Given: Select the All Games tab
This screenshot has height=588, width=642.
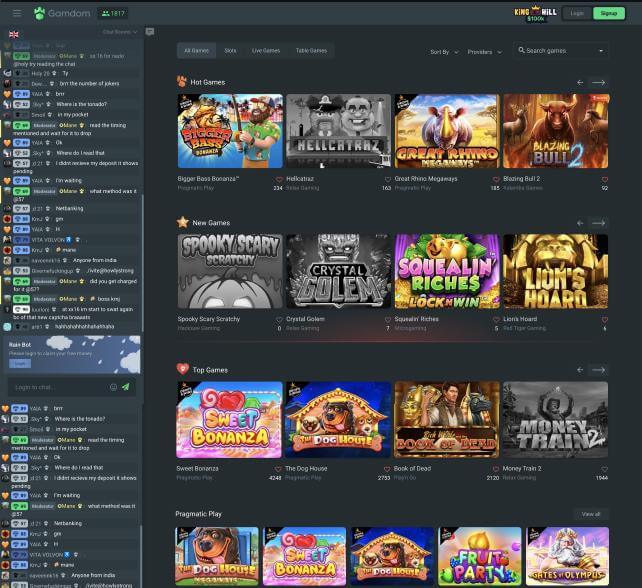Looking at the screenshot, I should pyautogui.click(x=197, y=51).
